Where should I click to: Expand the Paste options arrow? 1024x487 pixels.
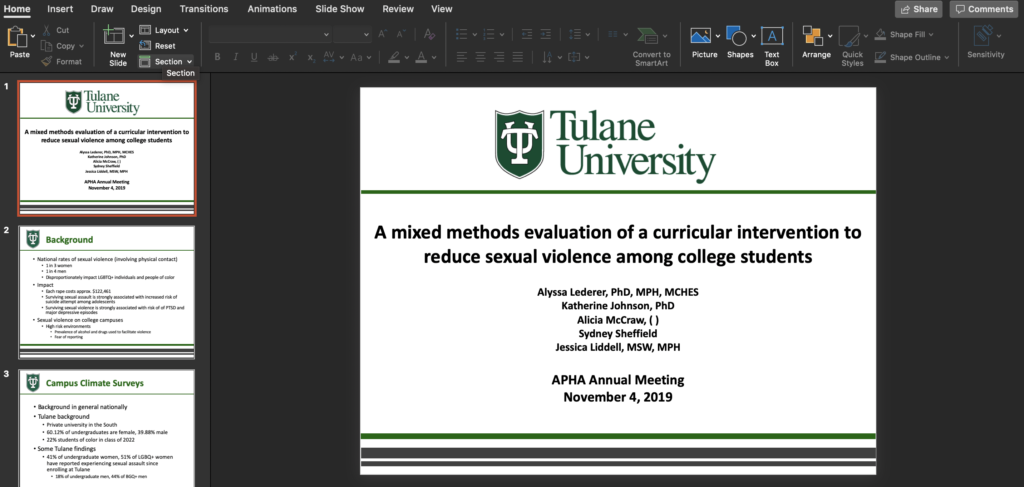click(33, 37)
